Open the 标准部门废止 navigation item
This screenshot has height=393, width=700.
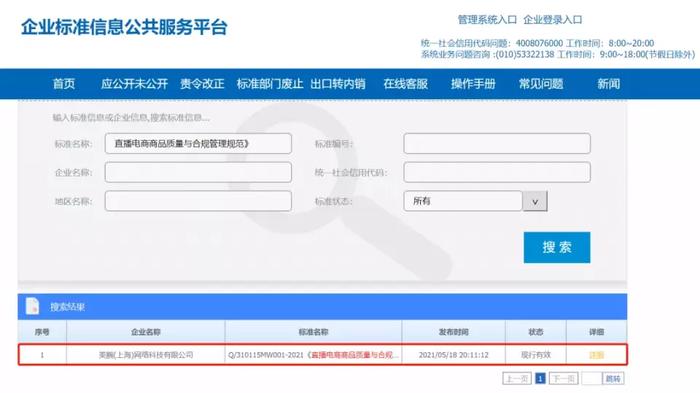270,84
